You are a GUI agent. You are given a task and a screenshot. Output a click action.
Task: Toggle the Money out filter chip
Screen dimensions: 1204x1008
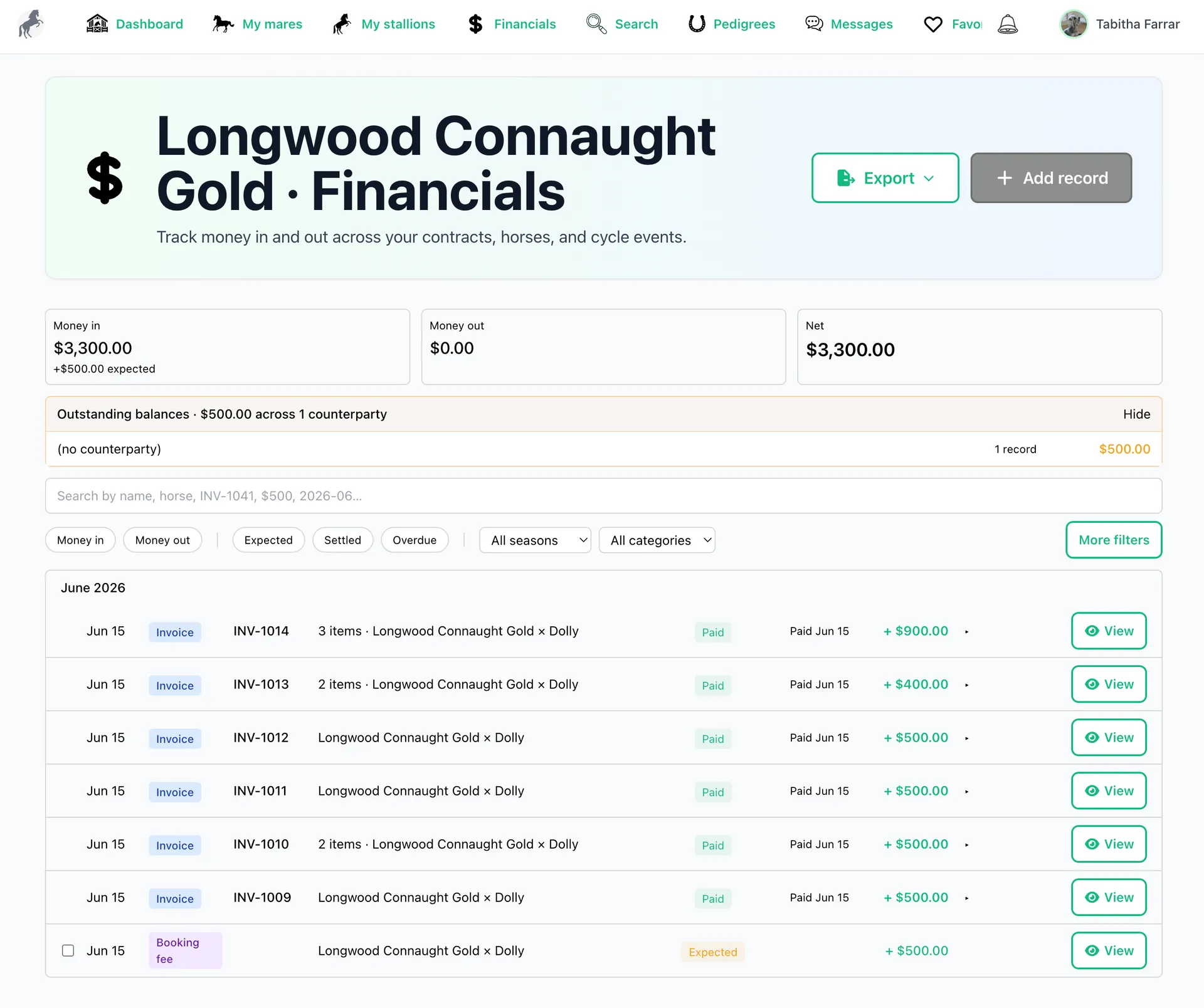162,540
